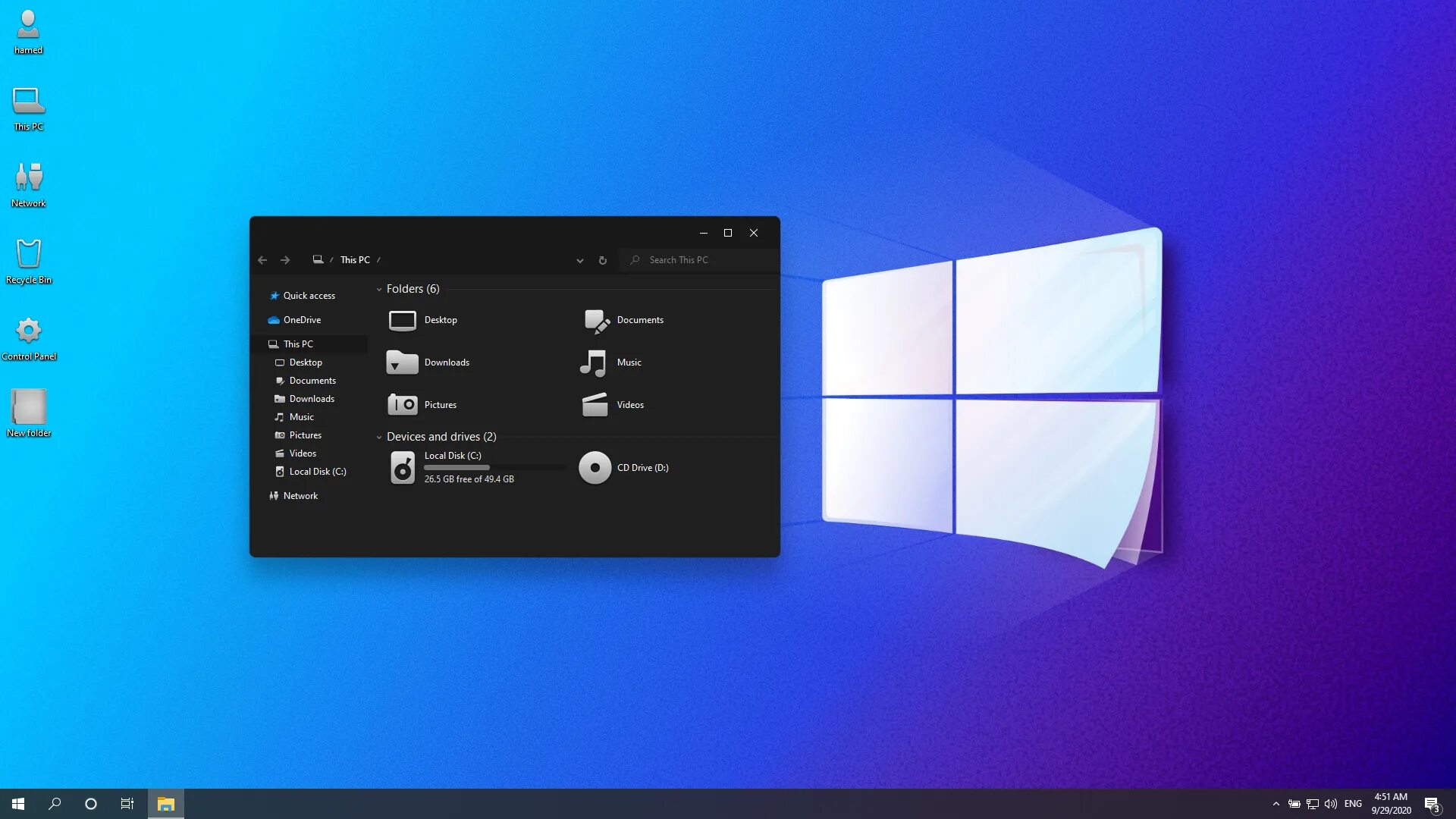This screenshot has height=819, width=1456.
Task: Click the Network sidebar entry
Action: coord(300,495)
